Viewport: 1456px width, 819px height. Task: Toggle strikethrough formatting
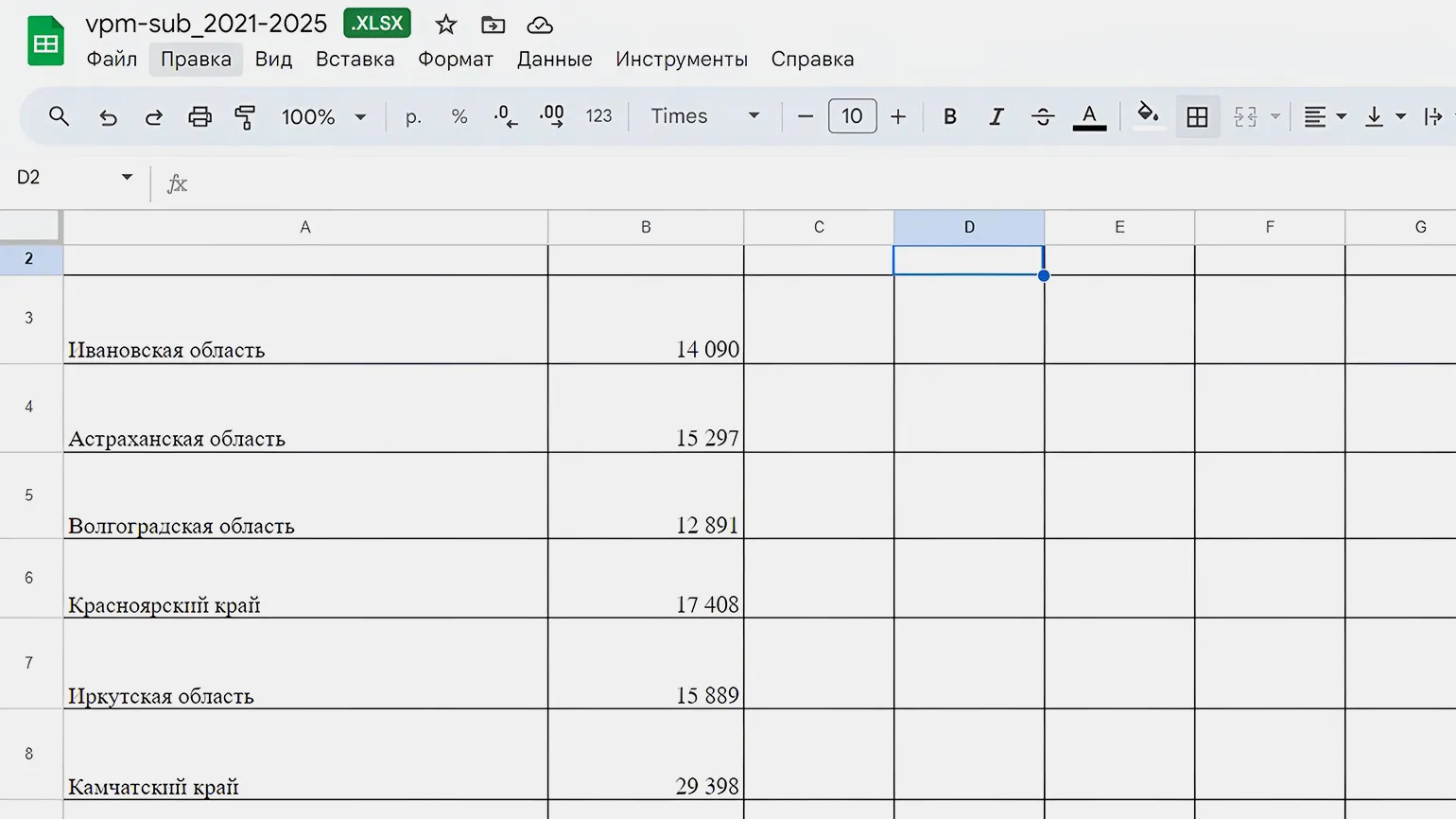click(1043, 116)
